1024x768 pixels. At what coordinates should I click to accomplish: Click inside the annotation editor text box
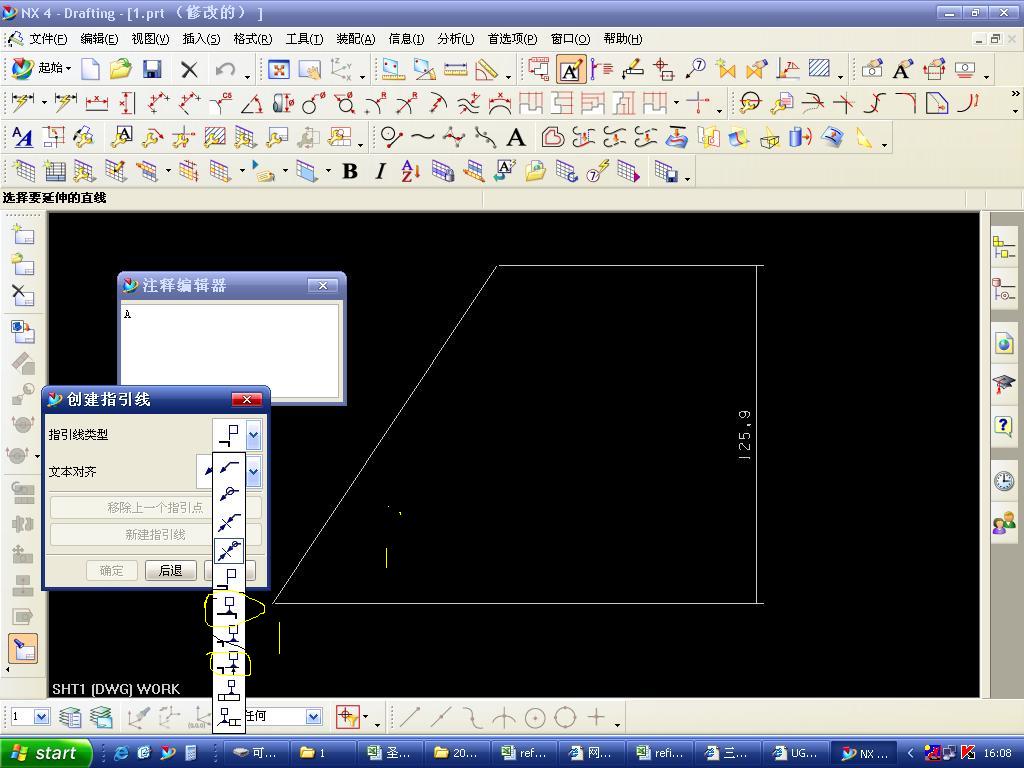click(231, 351)
